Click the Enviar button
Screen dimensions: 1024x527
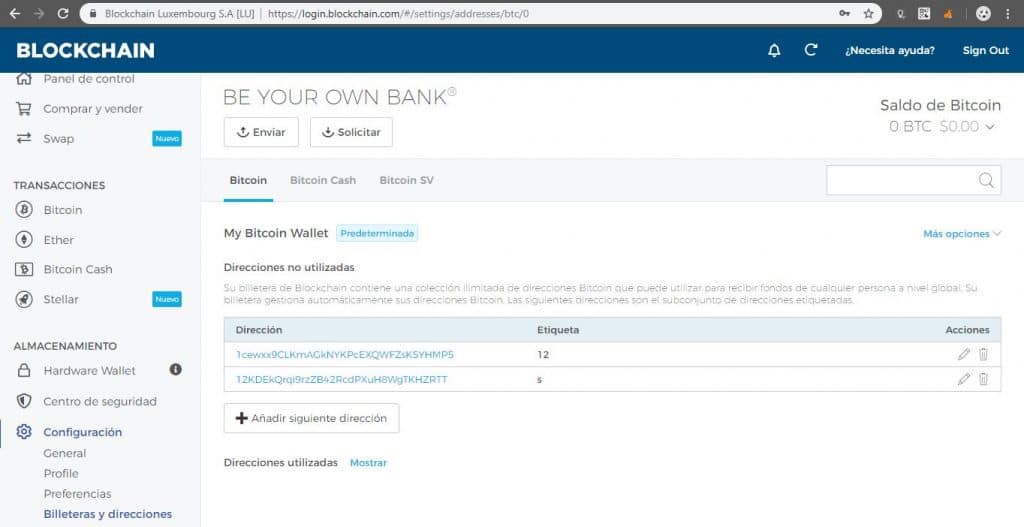[261, 132]
